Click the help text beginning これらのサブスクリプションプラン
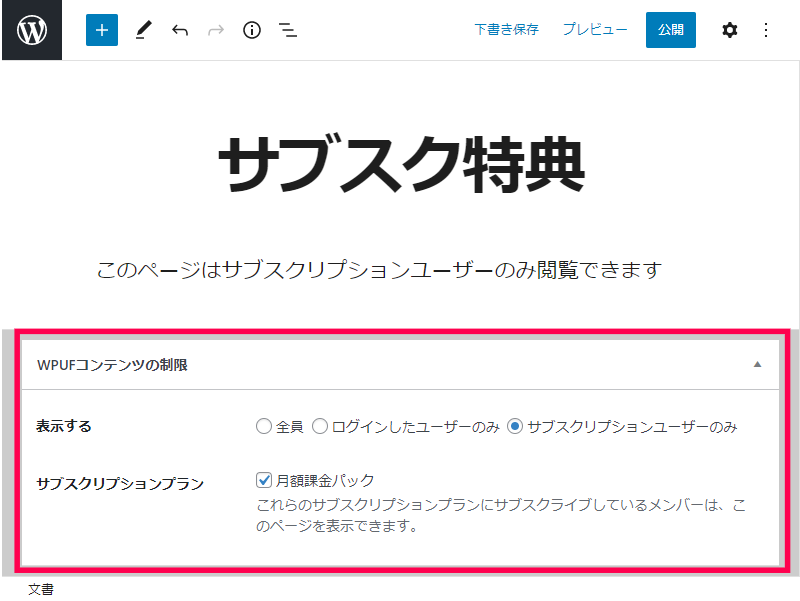 [501, 515]
